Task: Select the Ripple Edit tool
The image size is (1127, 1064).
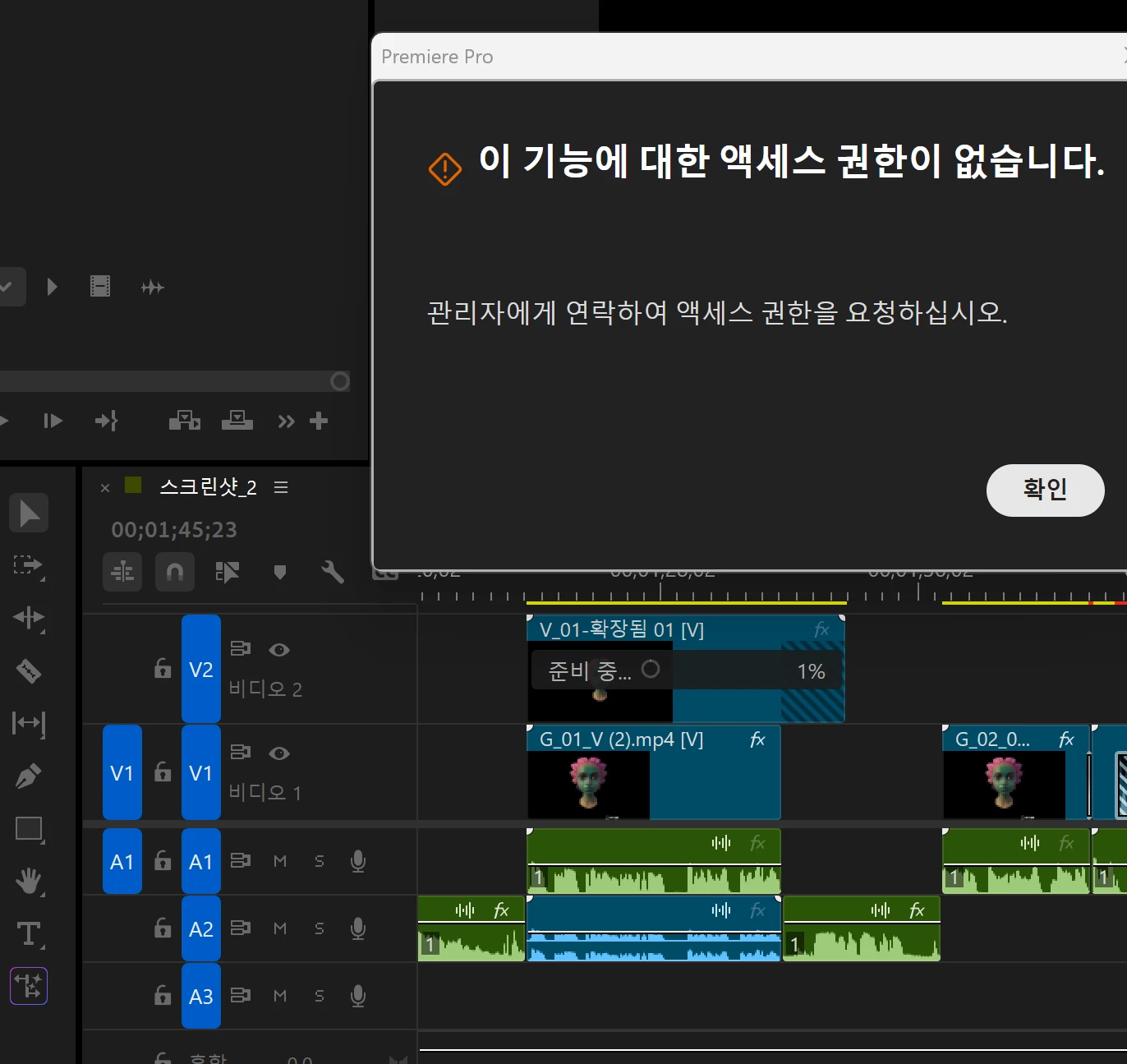Action: click(29, 618)
